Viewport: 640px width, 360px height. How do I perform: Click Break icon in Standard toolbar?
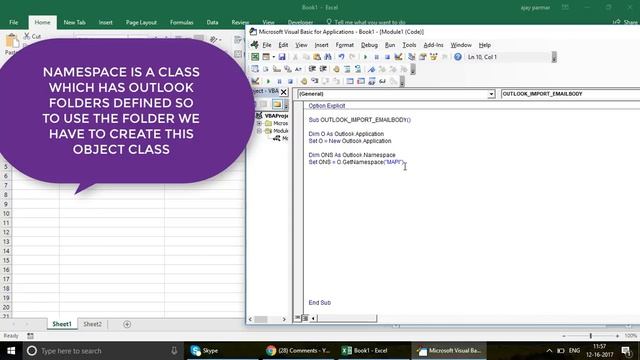[376, 57]
